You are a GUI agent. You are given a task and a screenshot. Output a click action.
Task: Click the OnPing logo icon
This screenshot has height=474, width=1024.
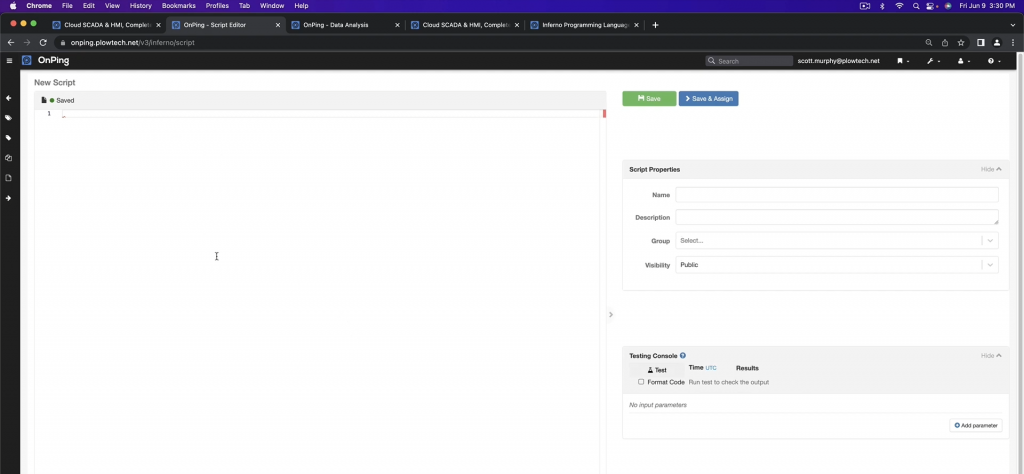(27, 61)
